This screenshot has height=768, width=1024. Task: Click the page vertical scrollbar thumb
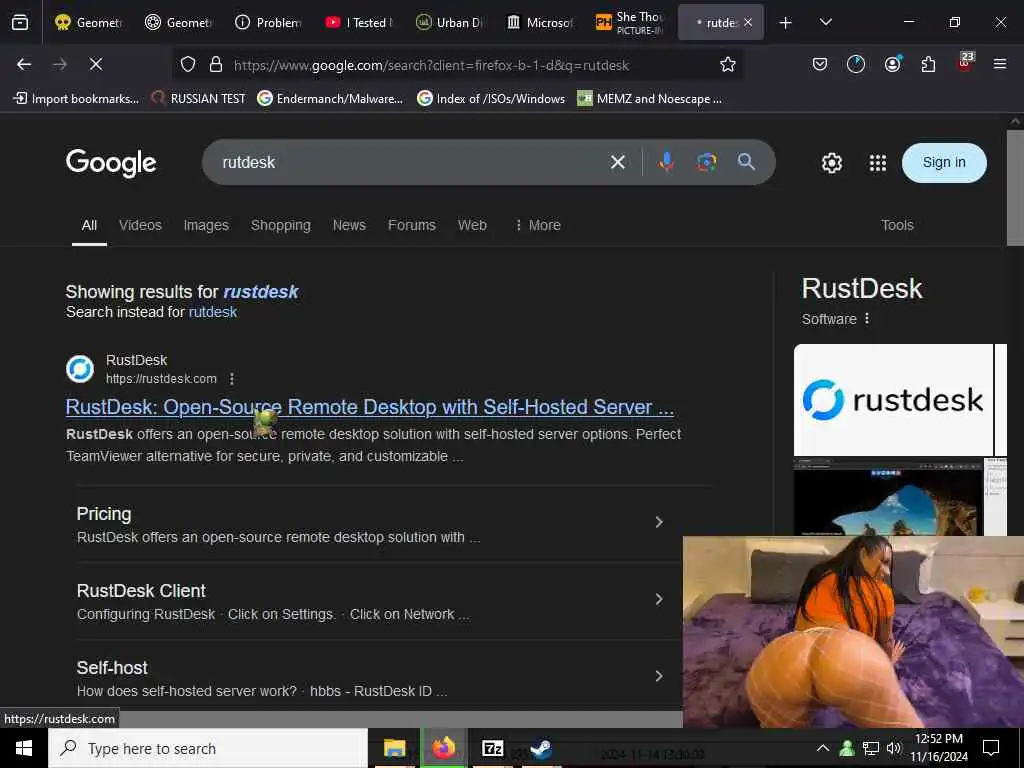coord(1015,188)
